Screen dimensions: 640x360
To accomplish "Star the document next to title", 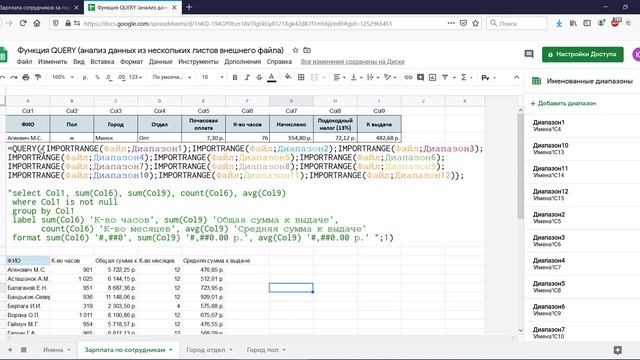I will (295, 50).
